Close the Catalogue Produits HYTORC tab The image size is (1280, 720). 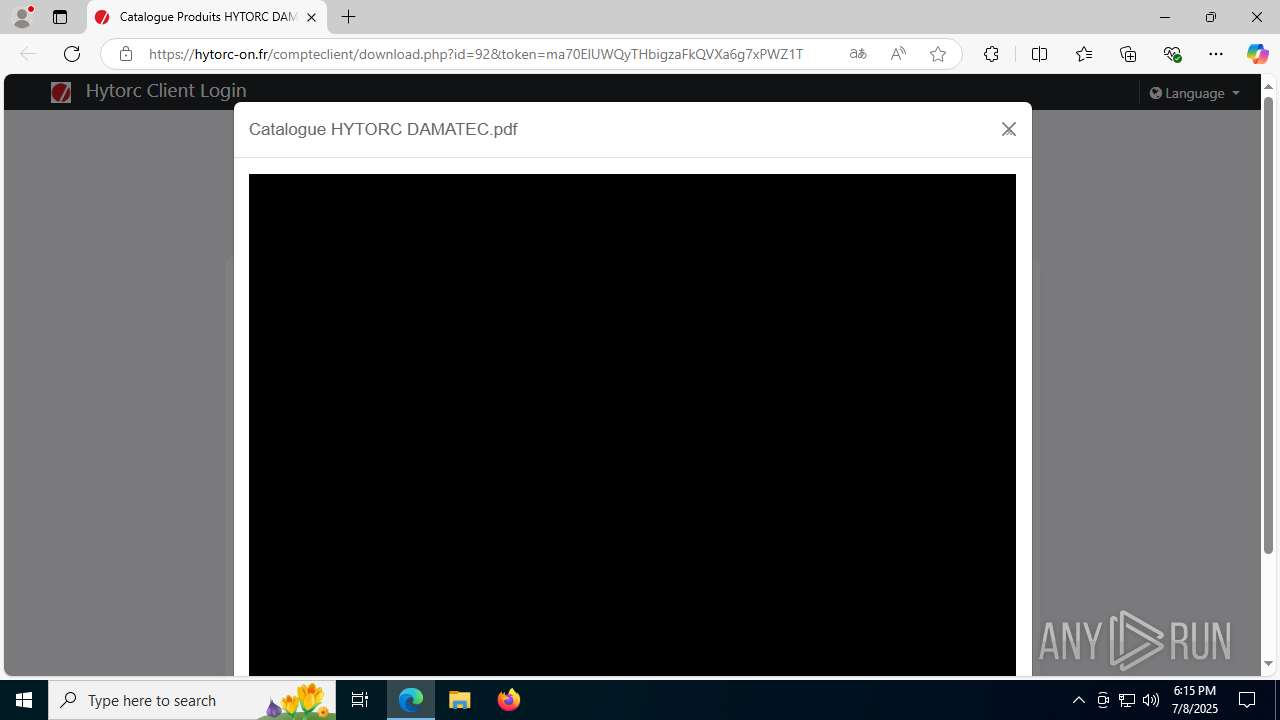[311, 17]
